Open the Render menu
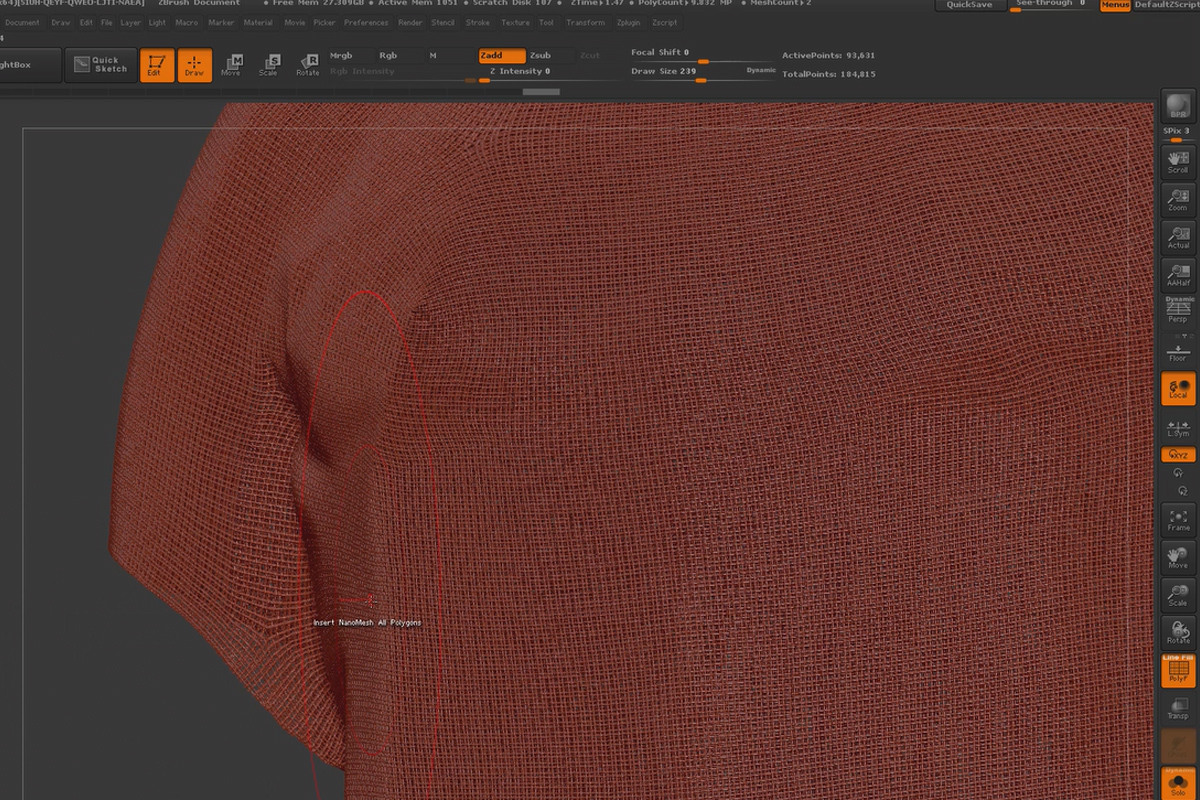Screen dimensions: 1200x800 (x=410, y=22)
